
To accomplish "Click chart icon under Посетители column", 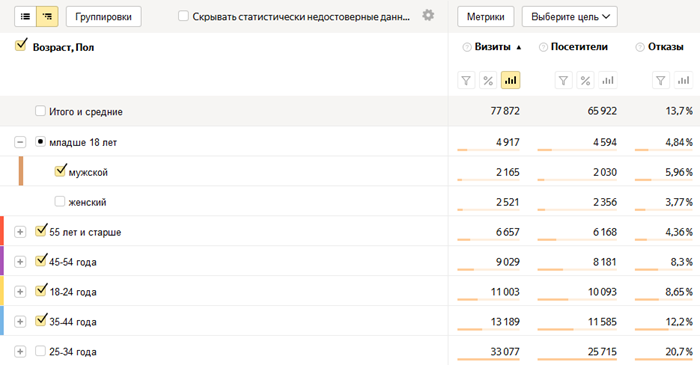I will tap(608, 80).
